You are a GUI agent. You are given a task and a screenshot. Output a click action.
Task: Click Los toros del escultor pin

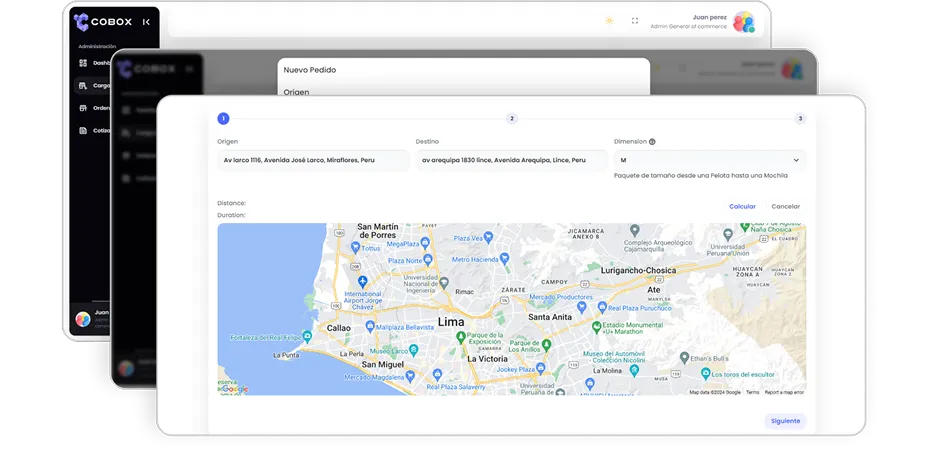tap(706, 374)
